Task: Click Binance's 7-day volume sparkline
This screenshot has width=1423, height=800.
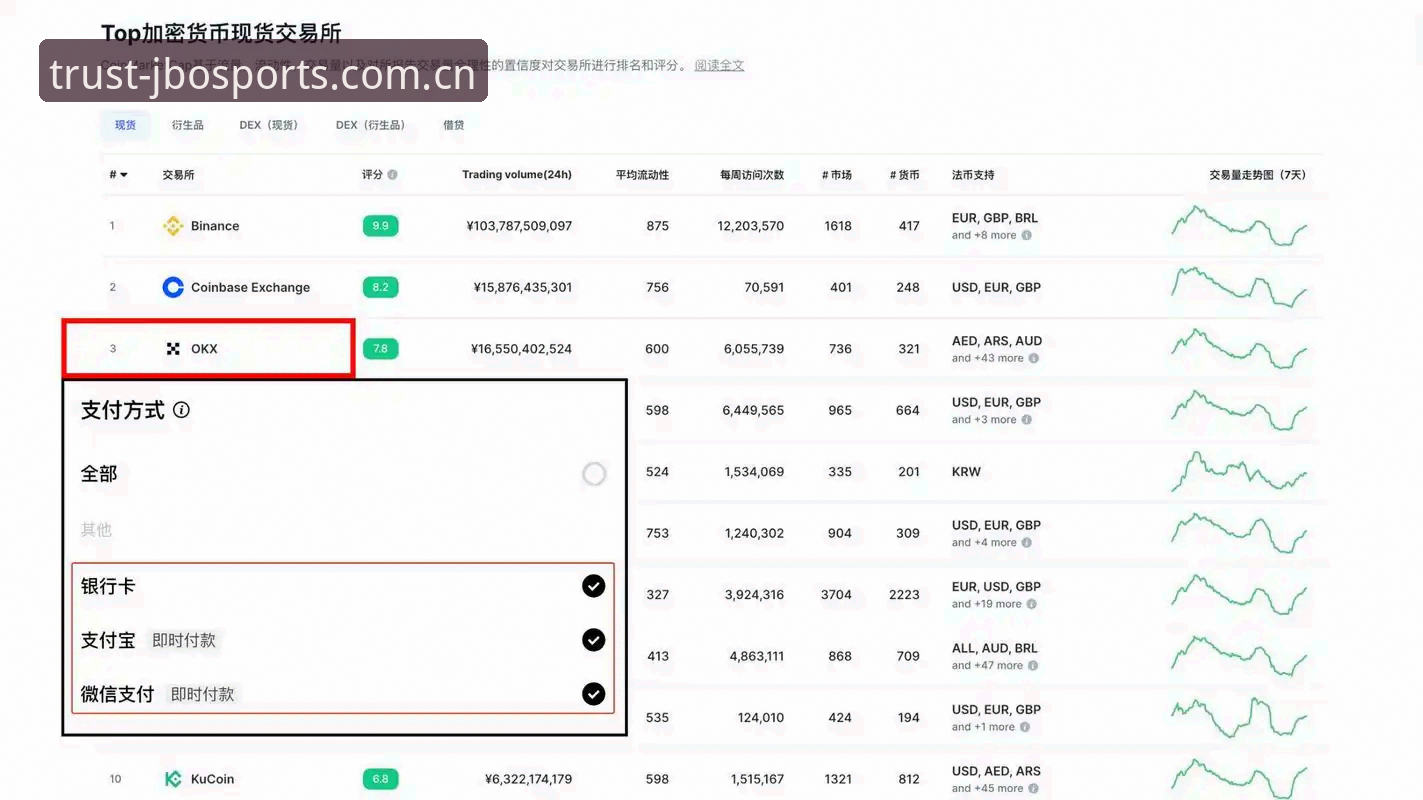Action: [x=1239, y=226]
